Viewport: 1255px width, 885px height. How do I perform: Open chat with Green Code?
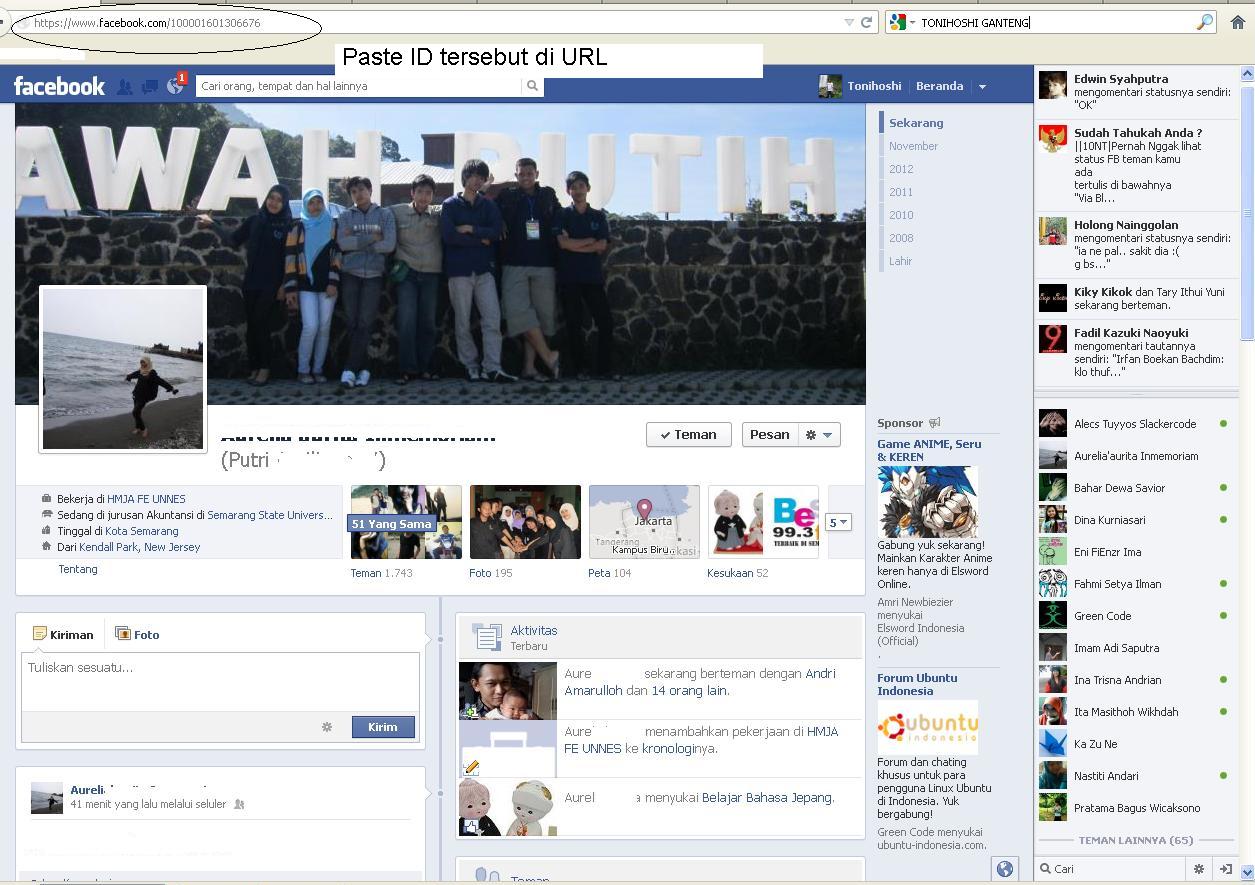(1134, 616)
